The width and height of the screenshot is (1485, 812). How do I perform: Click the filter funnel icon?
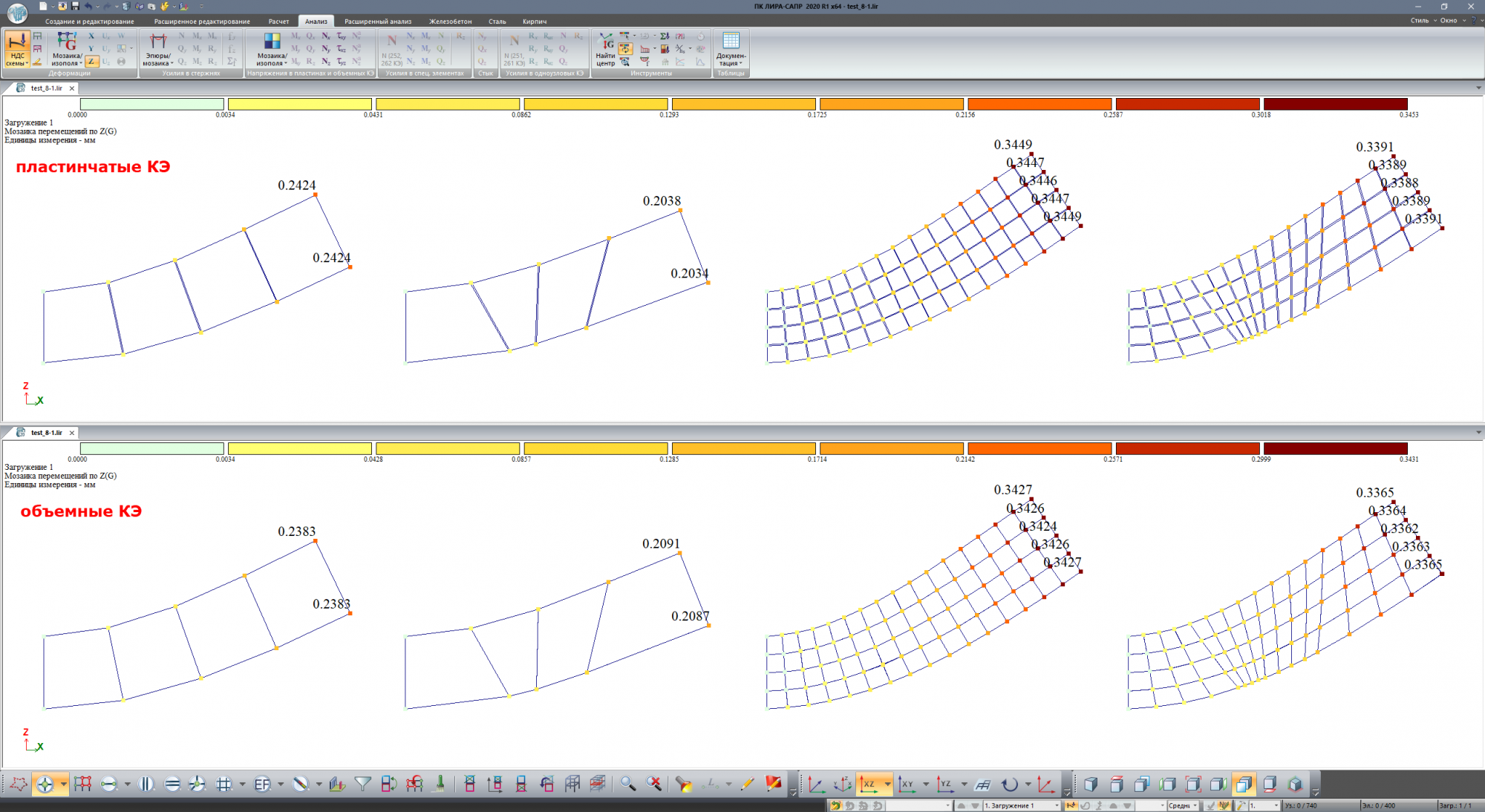tap(362, 784)
